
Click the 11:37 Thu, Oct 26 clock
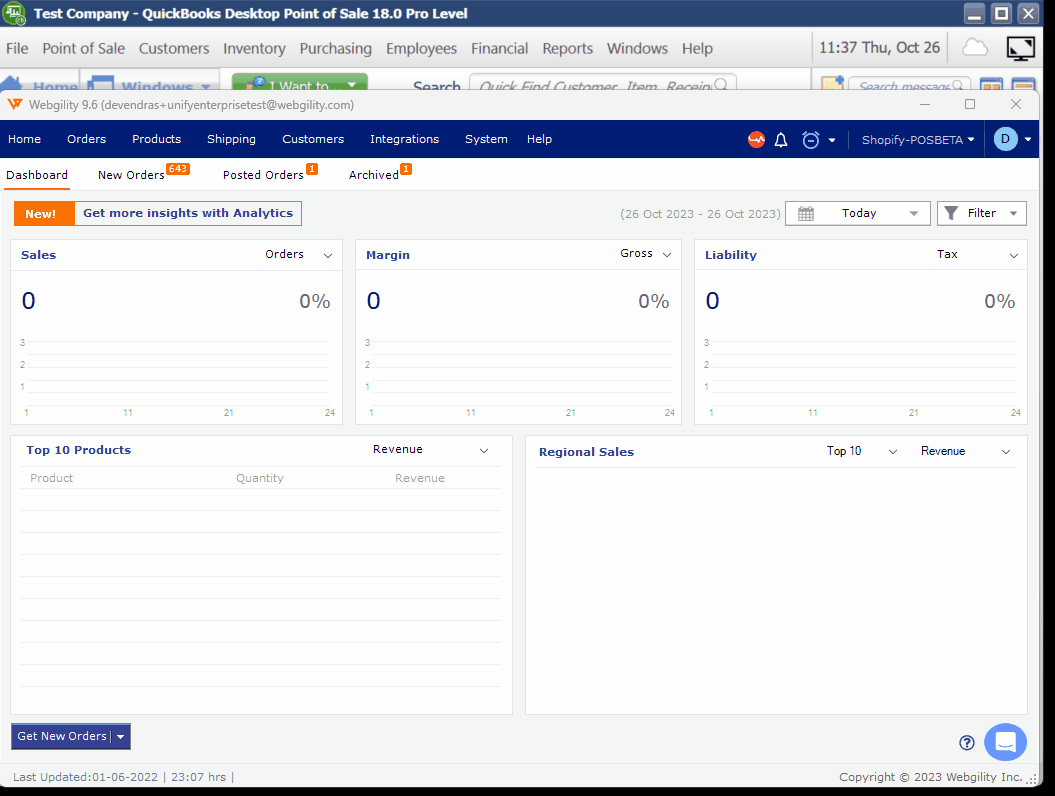click(879, 48)
